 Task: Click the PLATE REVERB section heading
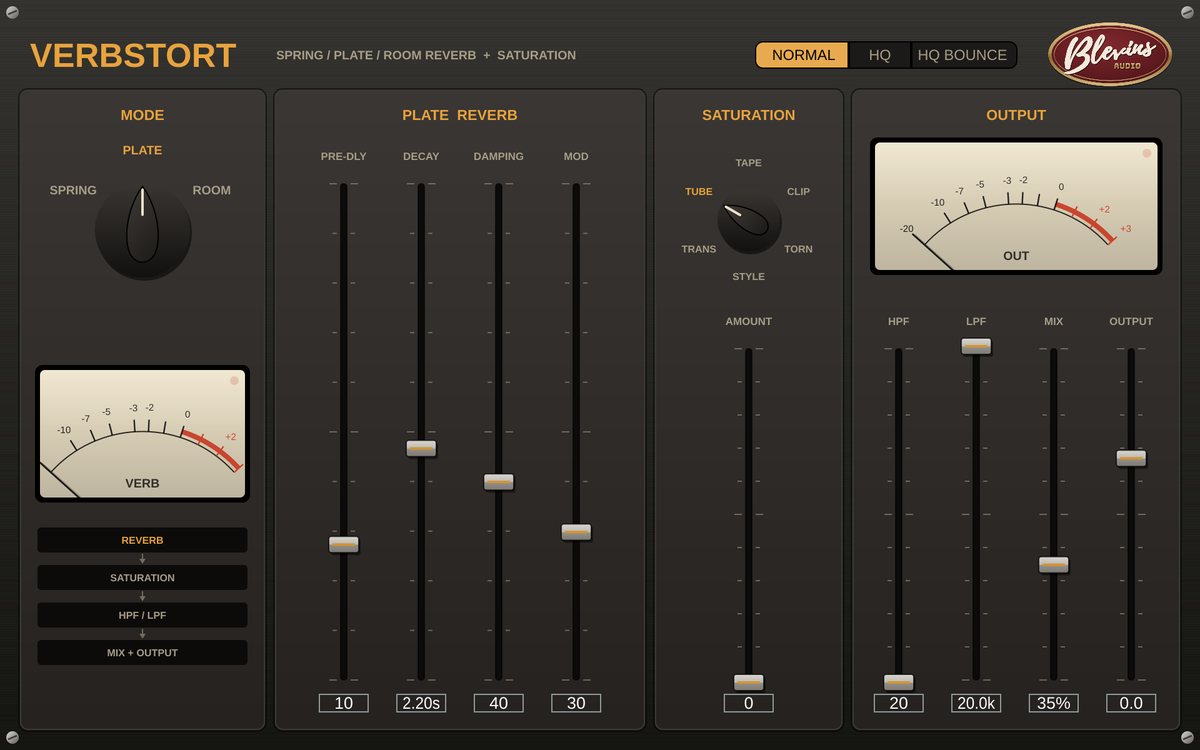(460, 115)
